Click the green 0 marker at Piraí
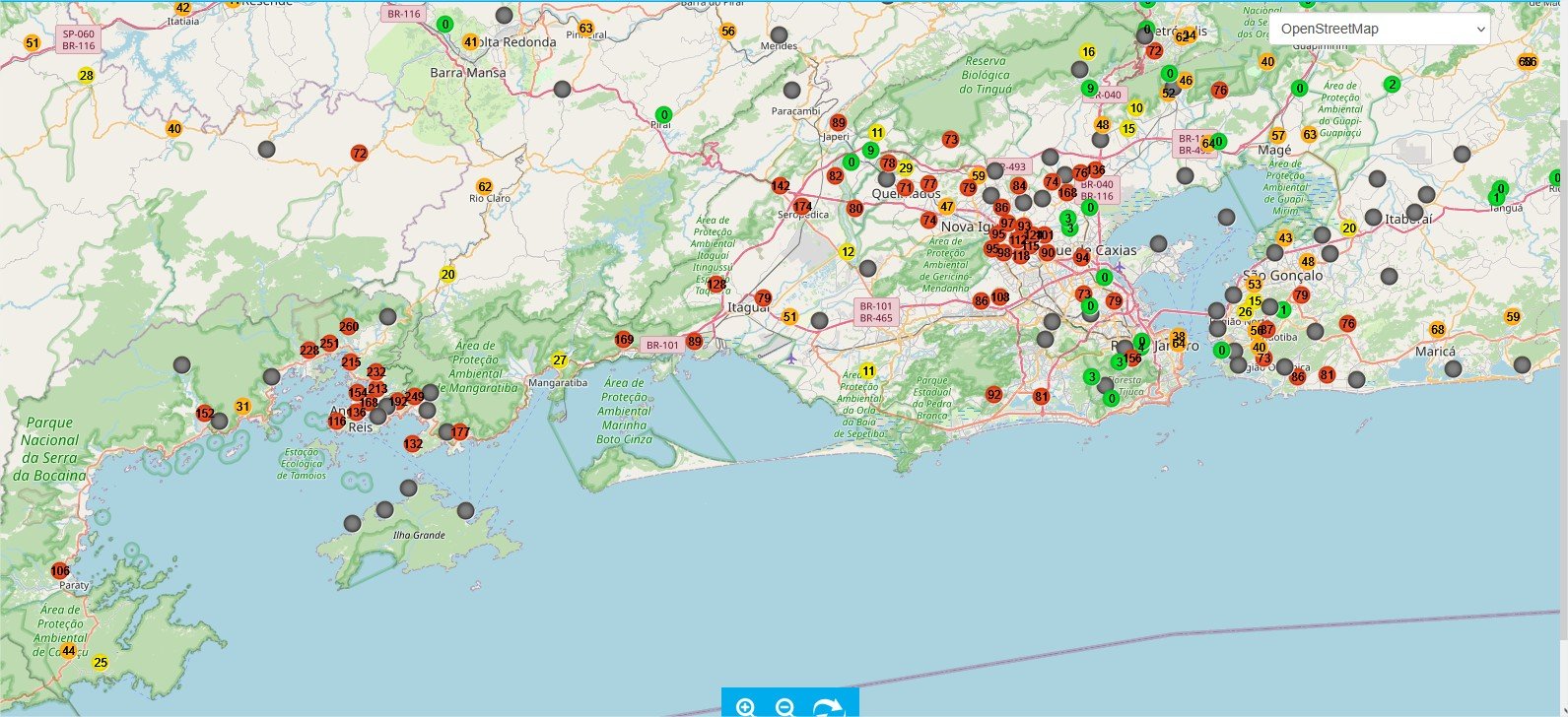 coord(664,115)
